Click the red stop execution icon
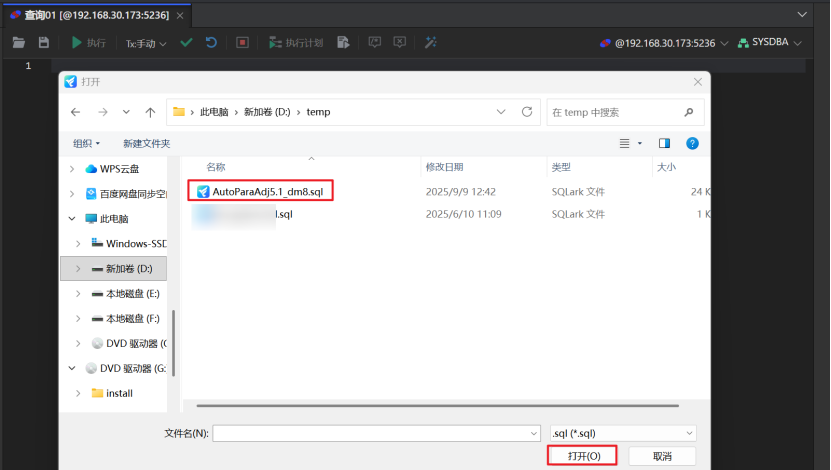831x470 pixels. coord(242,42)
